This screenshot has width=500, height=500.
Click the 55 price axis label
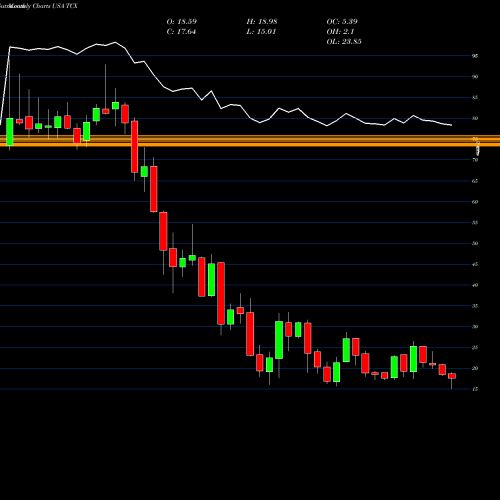pos(475,223)
